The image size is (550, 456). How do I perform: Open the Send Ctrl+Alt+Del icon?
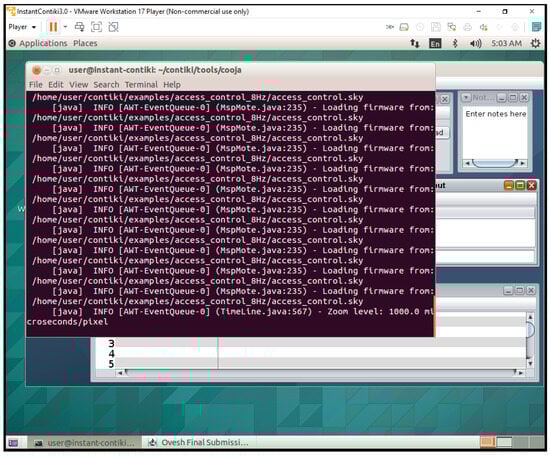tap(80, 27)
